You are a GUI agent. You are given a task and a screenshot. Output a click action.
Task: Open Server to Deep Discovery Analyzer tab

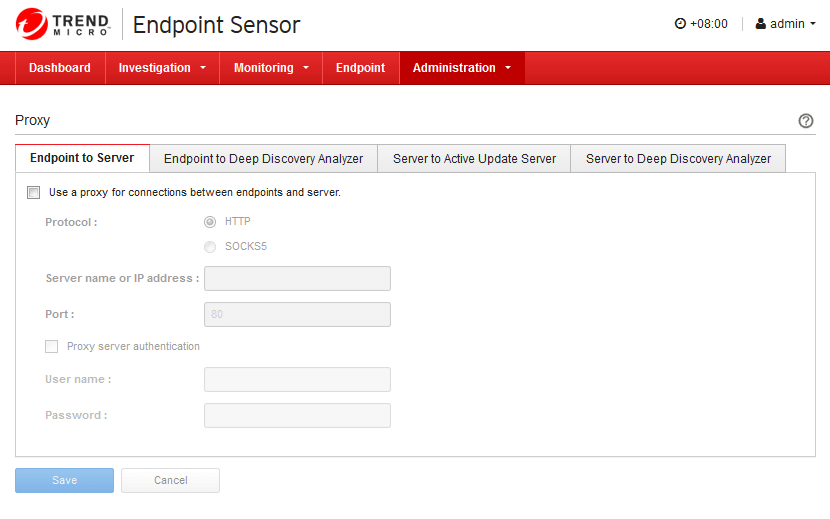tap(678, 159)
